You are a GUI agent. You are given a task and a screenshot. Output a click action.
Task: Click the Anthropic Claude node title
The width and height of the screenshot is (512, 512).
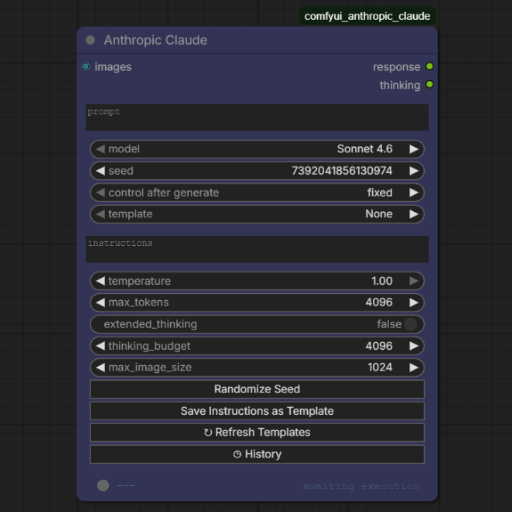[x=155, y=40]
